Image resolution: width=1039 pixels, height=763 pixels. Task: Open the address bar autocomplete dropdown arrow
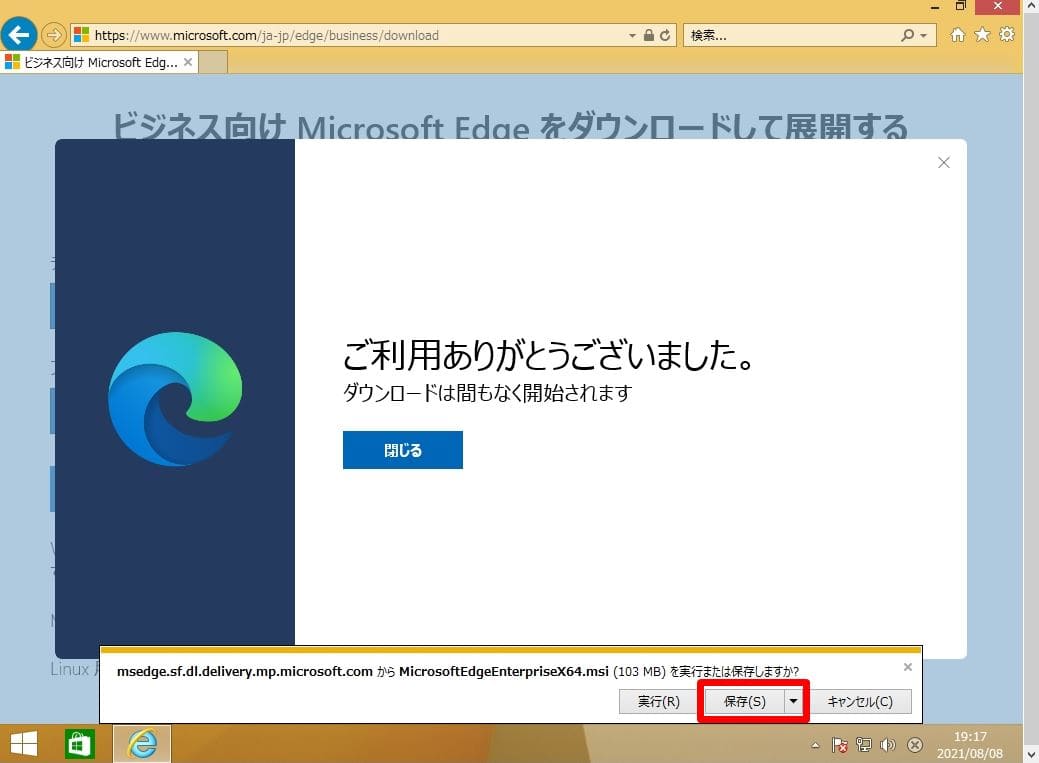tap(632, 36)
